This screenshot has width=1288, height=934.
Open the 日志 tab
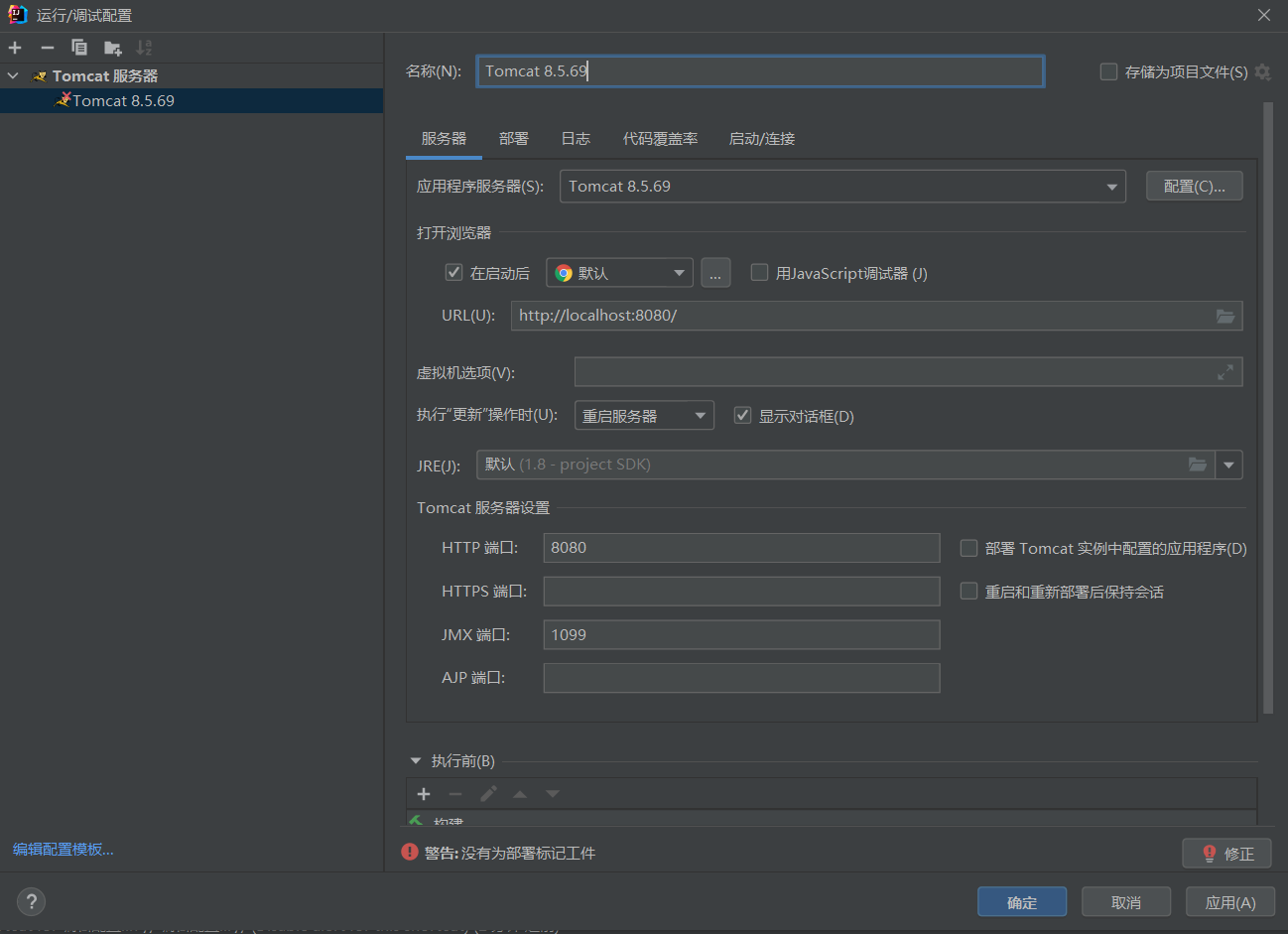tap(576, 139)
